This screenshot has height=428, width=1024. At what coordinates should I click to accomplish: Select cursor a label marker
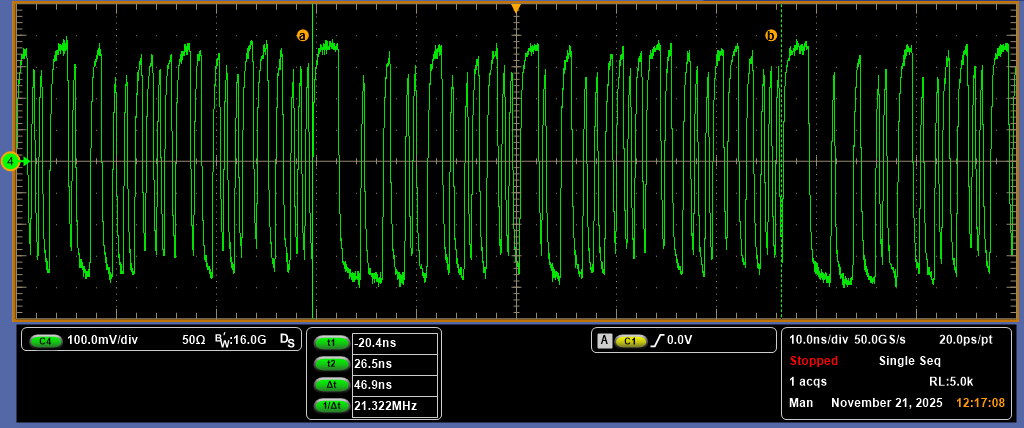tap(303, 35)
